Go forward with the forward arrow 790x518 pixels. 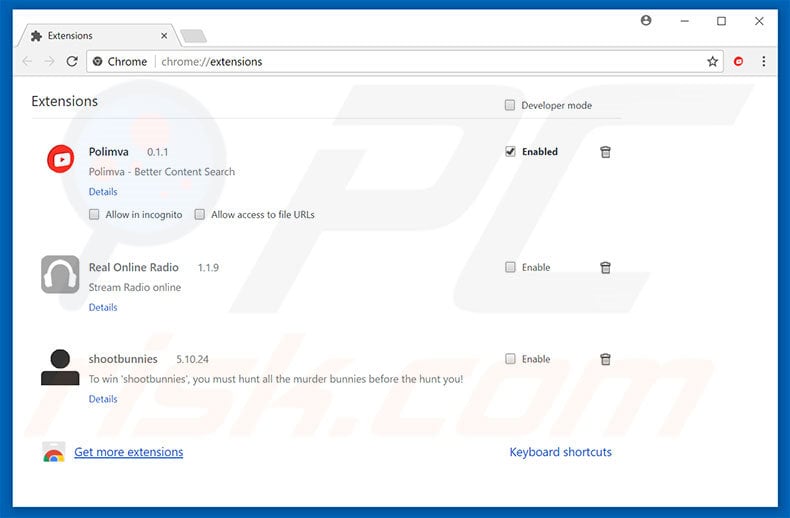tap(49, 61)
